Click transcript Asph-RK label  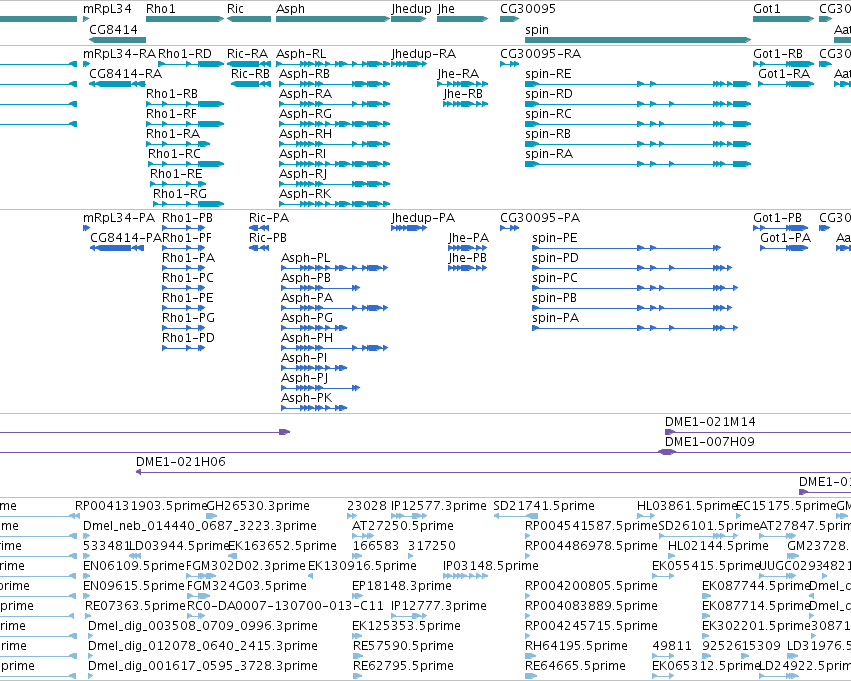pos(305,194)
